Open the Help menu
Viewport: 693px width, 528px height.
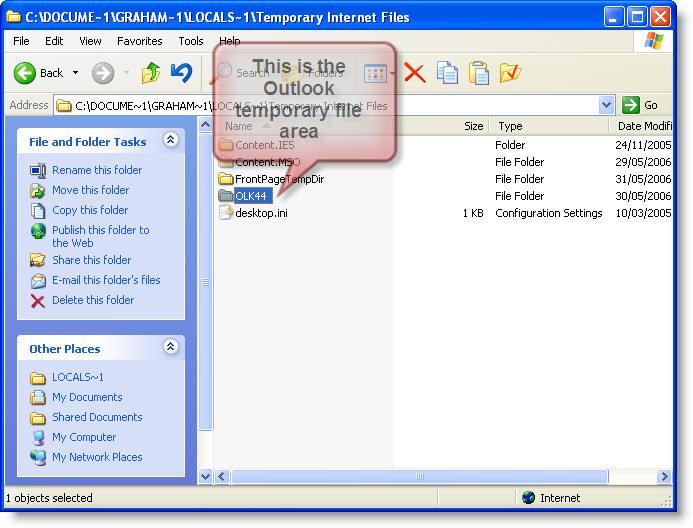coord(229,41)
